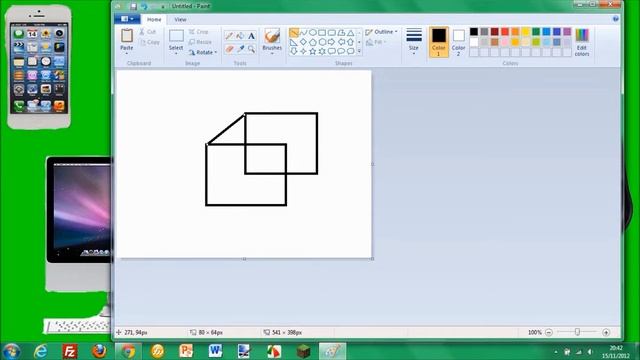The width and height of the screenshot is (640, 360).
Task: Select the Text tool
Action: [251, 36]
